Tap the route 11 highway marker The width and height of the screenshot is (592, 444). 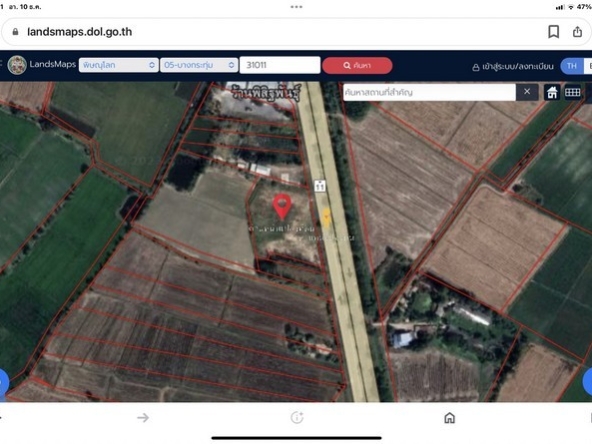(320, 186)
